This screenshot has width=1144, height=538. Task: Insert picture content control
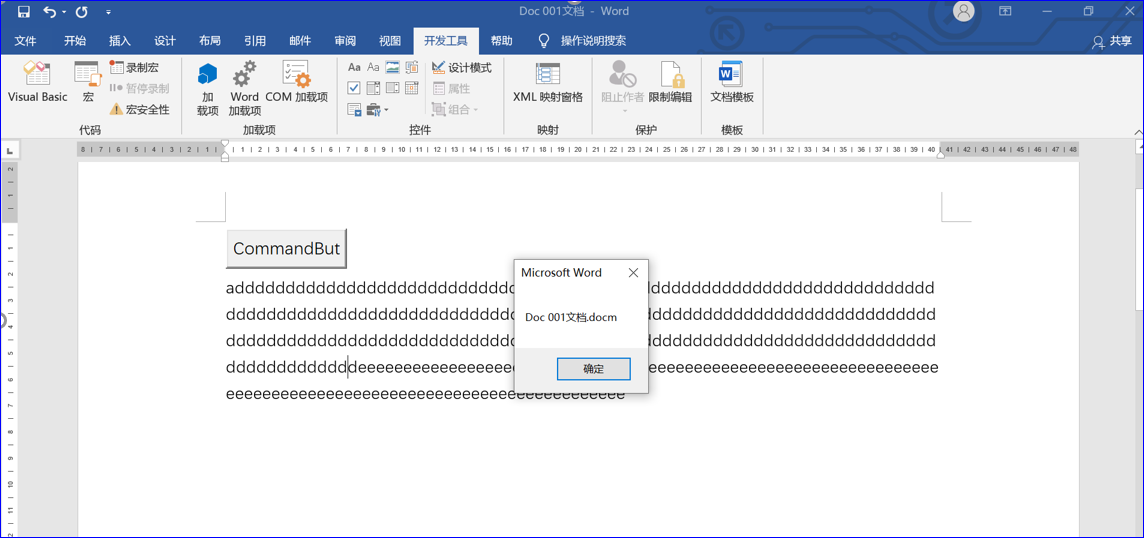(393, 68)
